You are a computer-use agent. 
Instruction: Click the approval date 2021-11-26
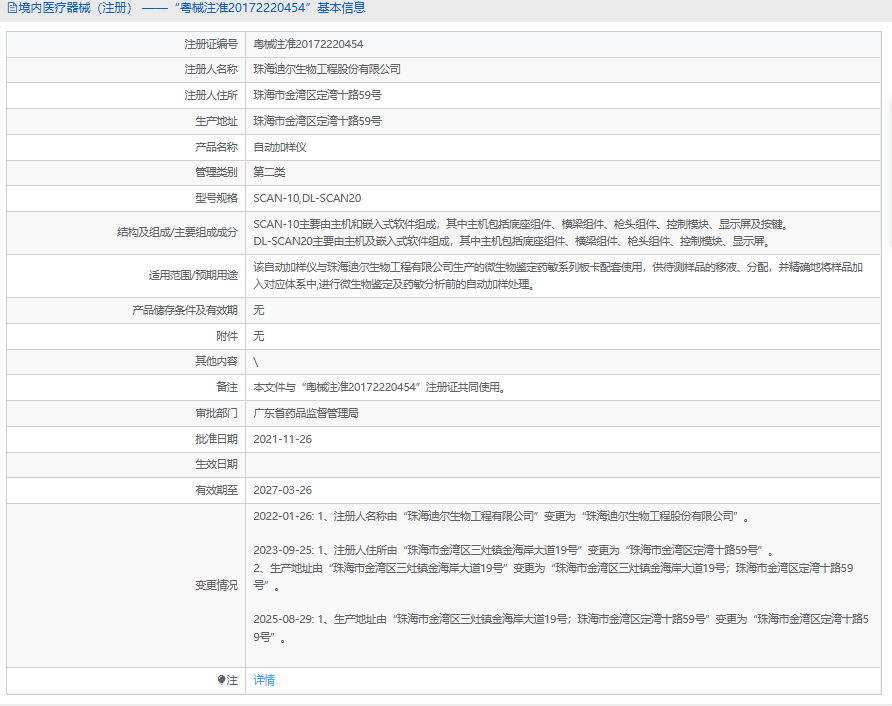point(282,439)
